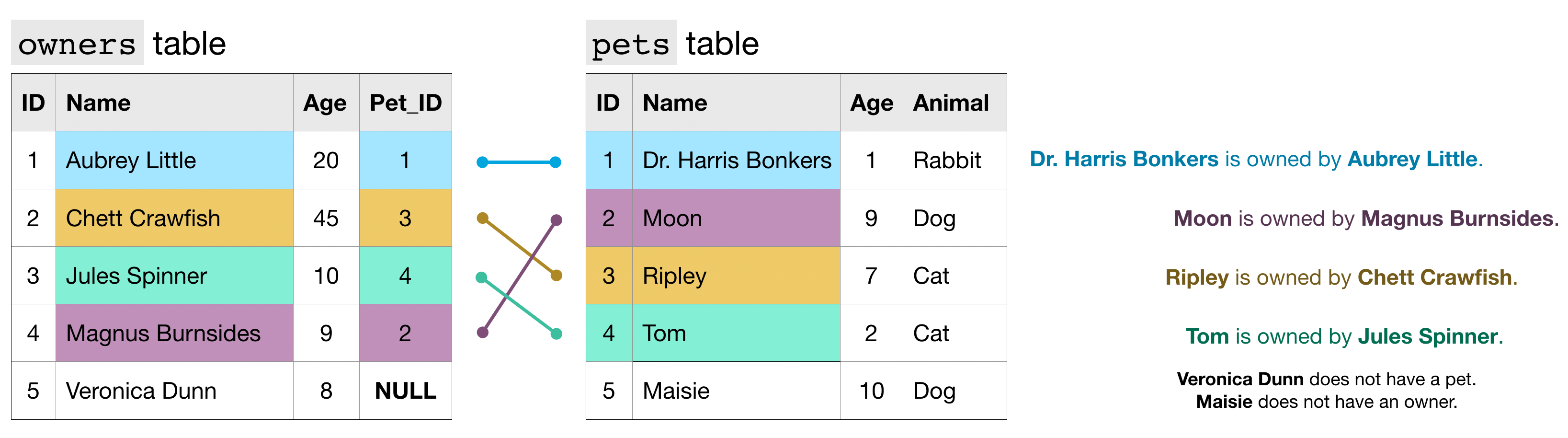1568x438 pixels.
Task: Select the 'pets' code label in the title
Action: (x=631, y=43)
